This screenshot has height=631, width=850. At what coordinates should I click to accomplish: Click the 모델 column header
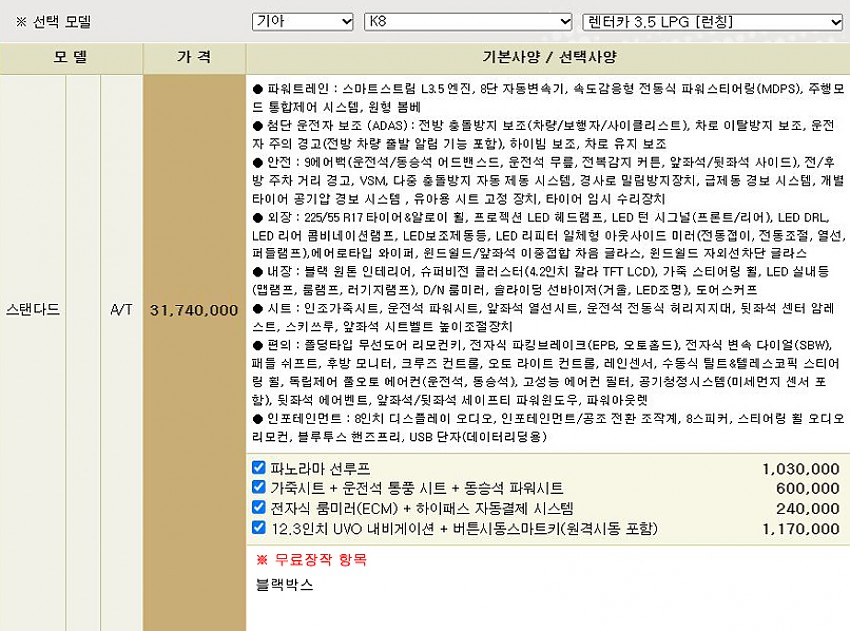(71, 57)
